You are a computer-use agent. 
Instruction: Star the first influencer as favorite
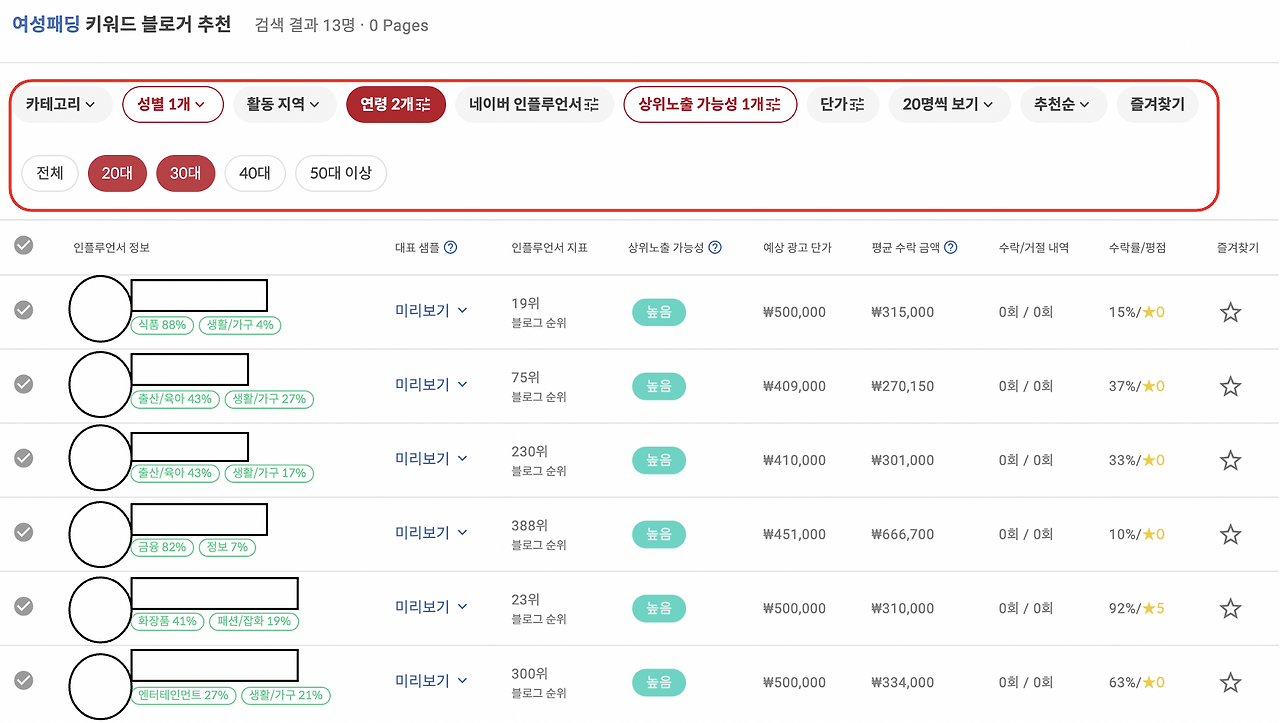(x=1230, y=311)
